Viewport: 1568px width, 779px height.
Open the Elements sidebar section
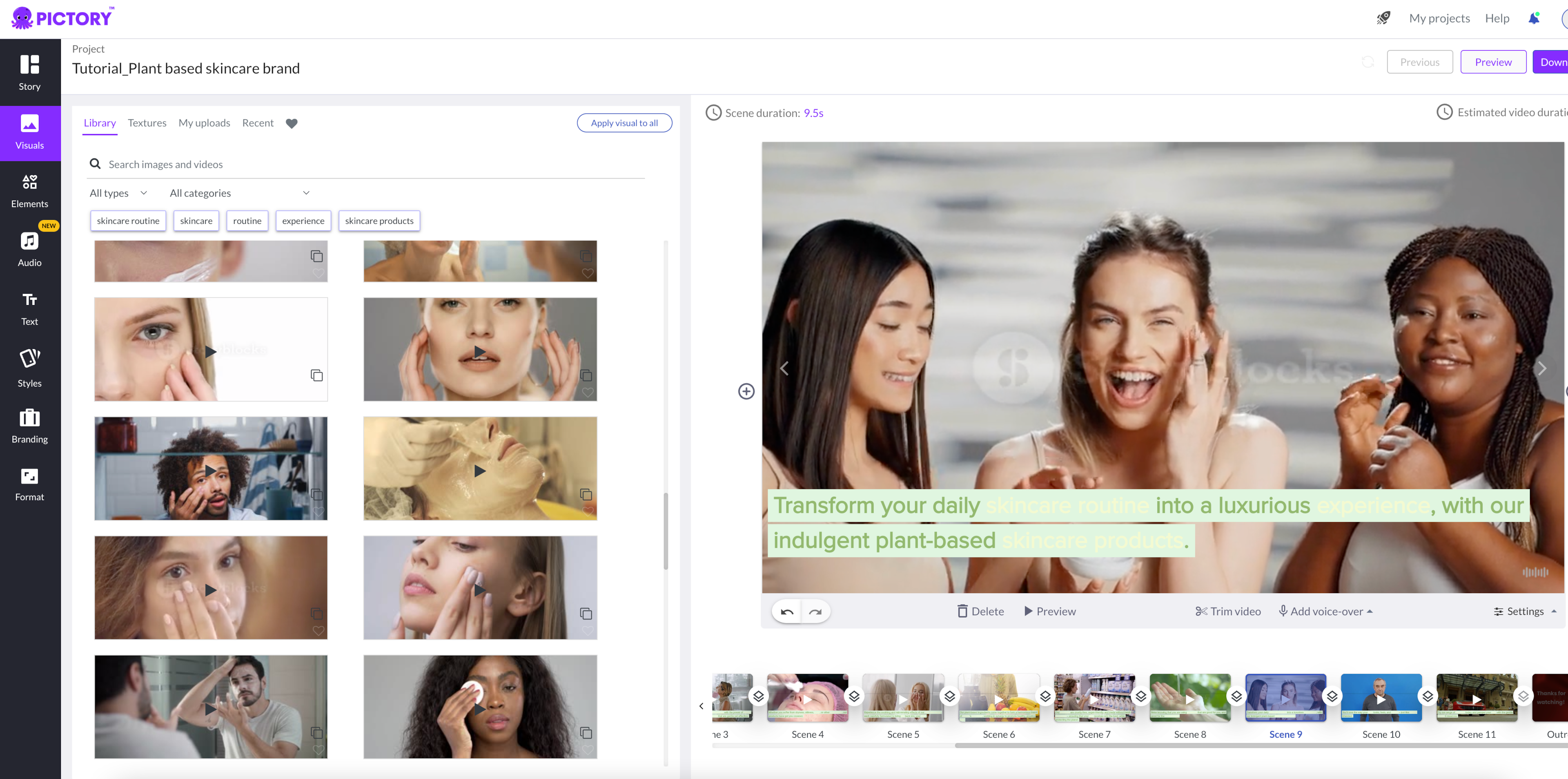coord(29,191)
